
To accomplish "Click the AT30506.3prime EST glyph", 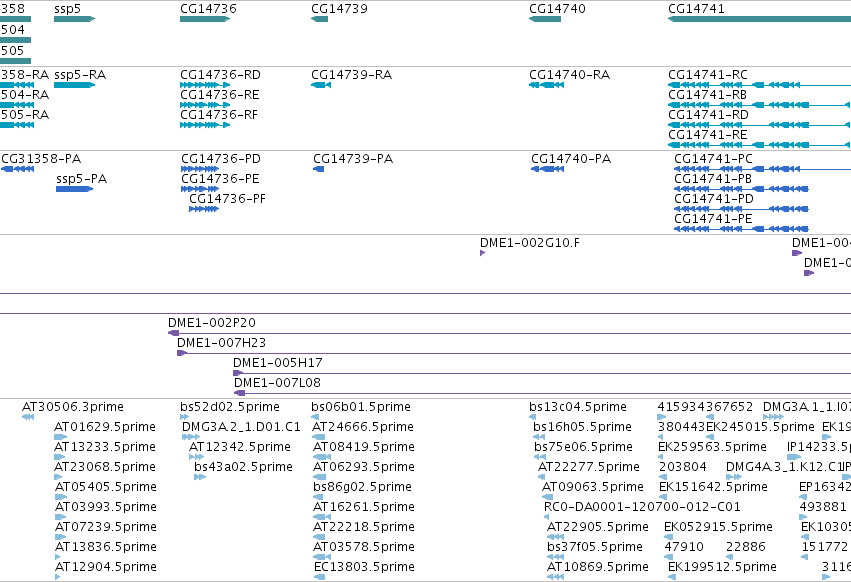I will pyautogui.click(x=28, y=417).
